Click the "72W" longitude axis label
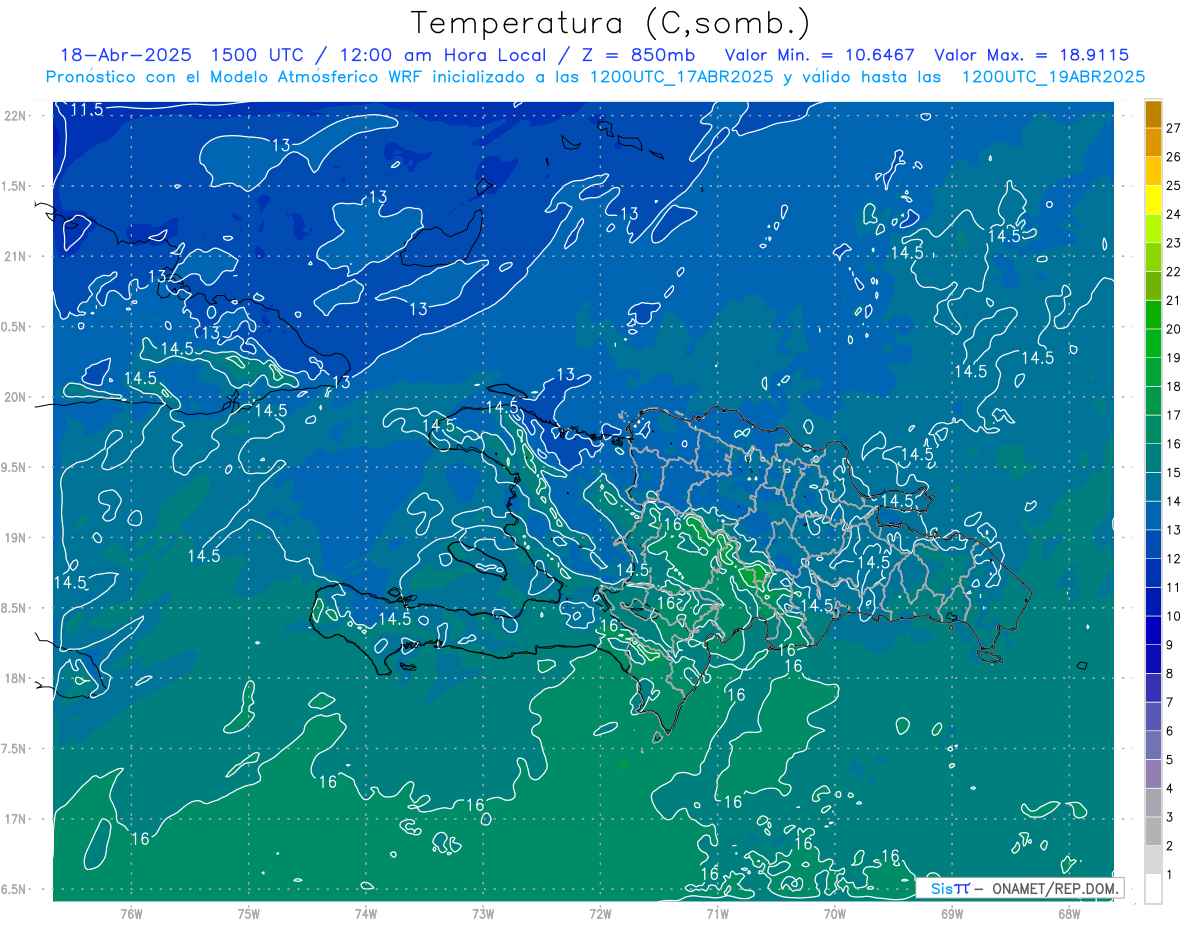Screen dimensions: 1200x927 point(600,914)
